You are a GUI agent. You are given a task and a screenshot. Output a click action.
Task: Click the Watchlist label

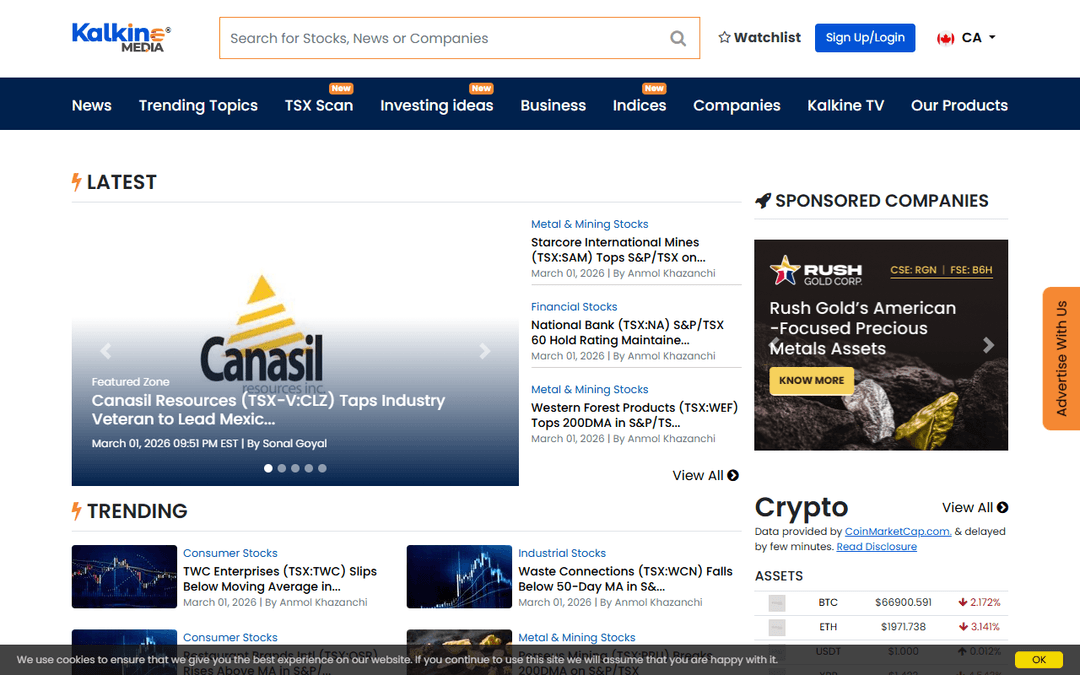tap(767, 37)
